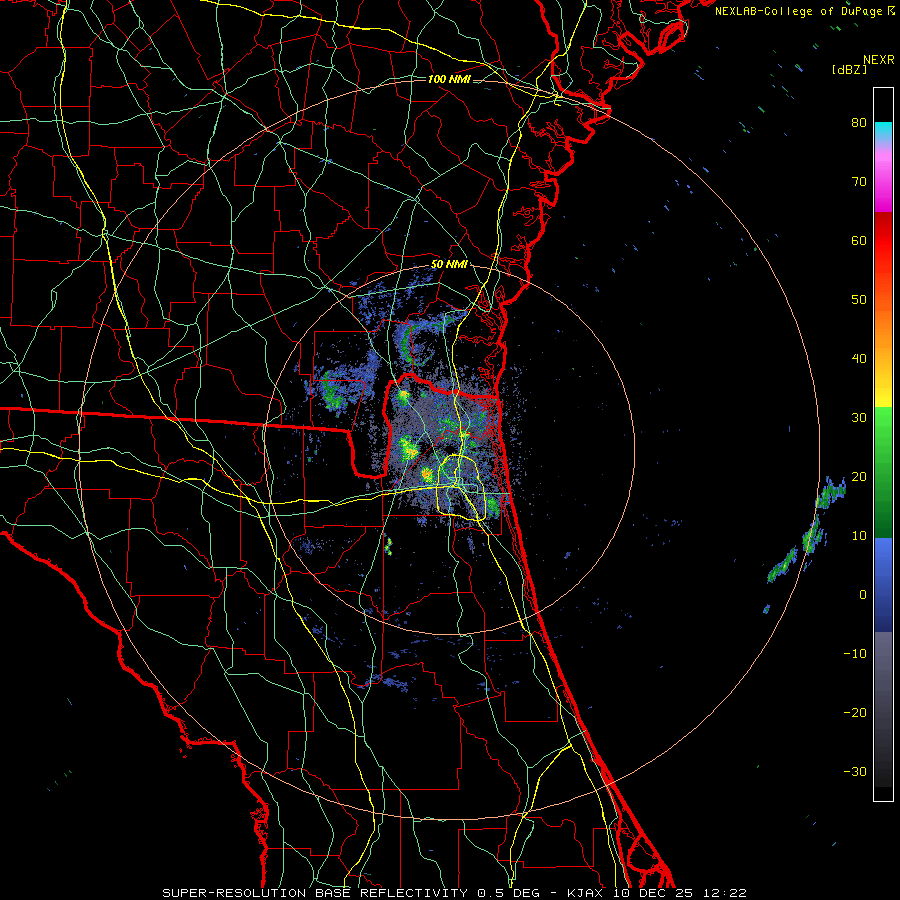Click the [dBZ] unit label

[x=849, y=69]
